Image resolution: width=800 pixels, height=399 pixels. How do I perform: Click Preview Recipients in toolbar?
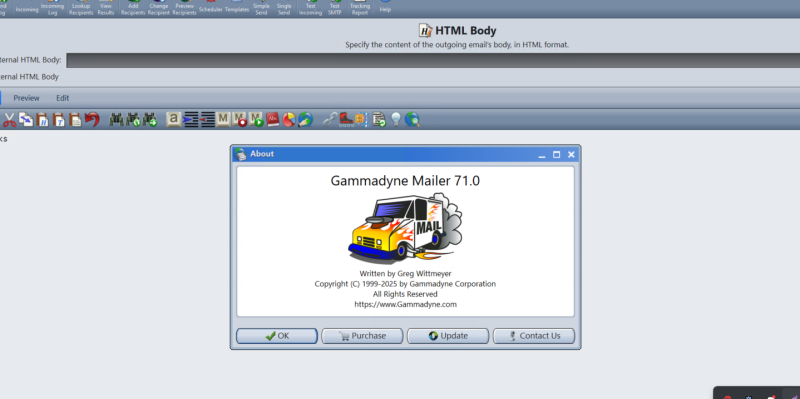tap(184, 7)
